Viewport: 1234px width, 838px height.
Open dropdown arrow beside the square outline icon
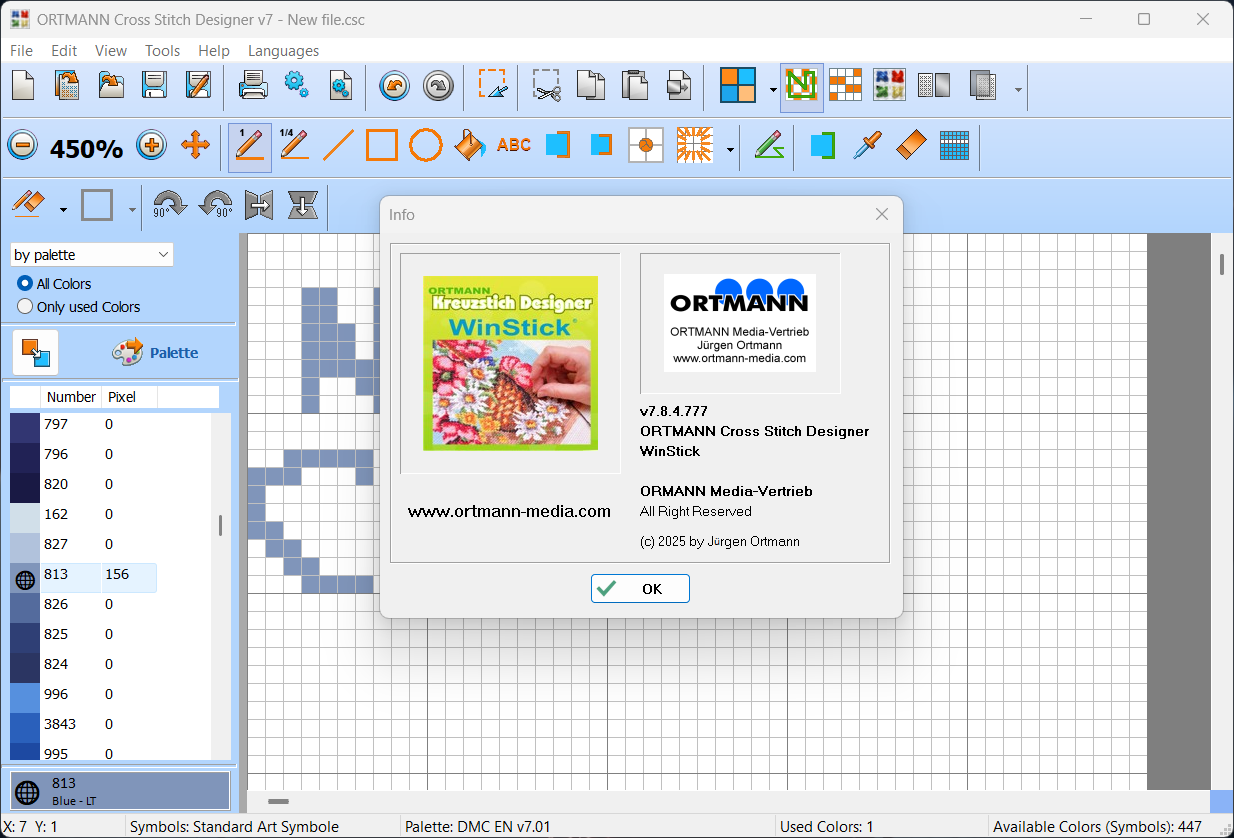132,210
